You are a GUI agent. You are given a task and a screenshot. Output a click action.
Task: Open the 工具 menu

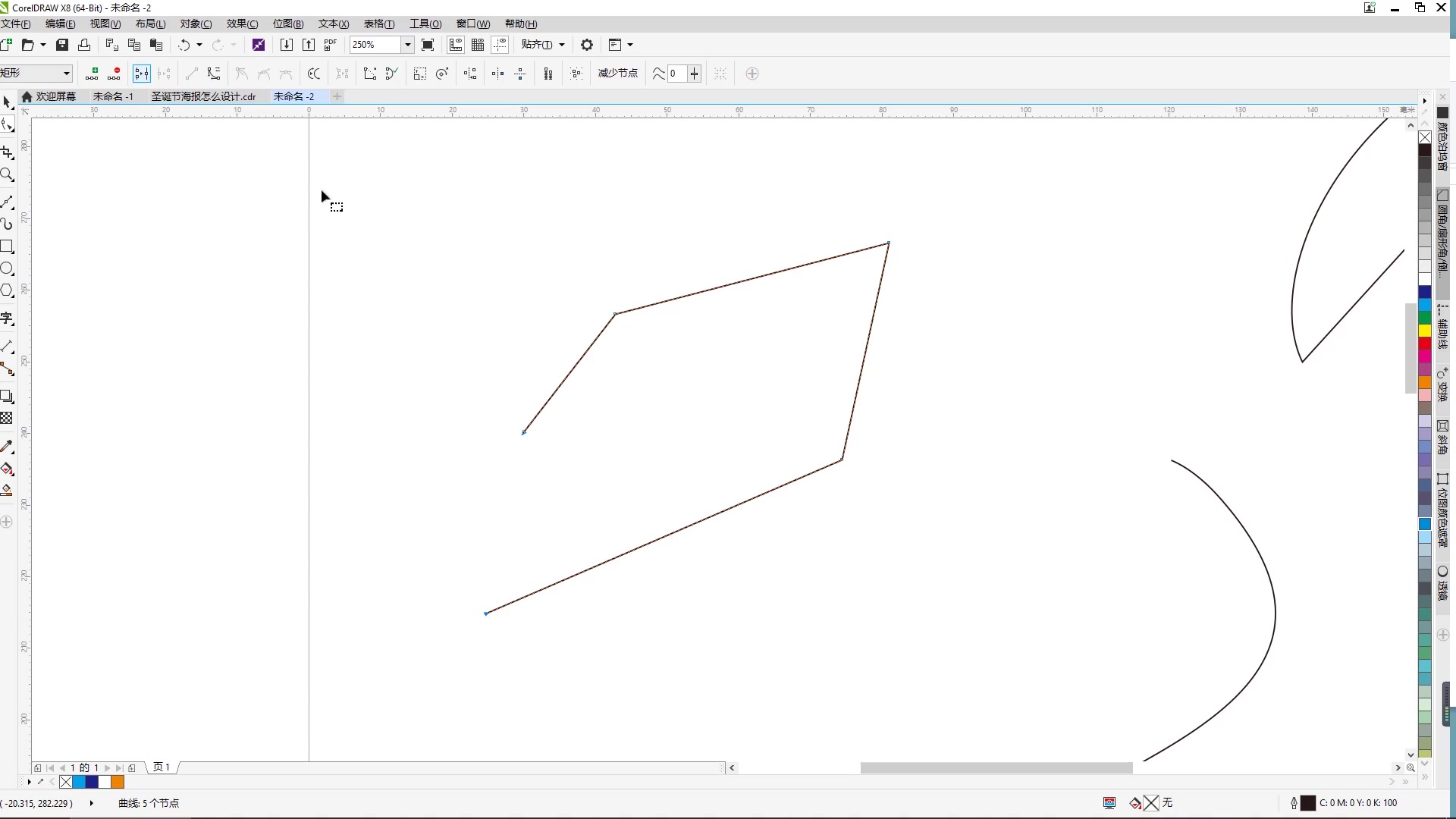click(x=425, y=24)
